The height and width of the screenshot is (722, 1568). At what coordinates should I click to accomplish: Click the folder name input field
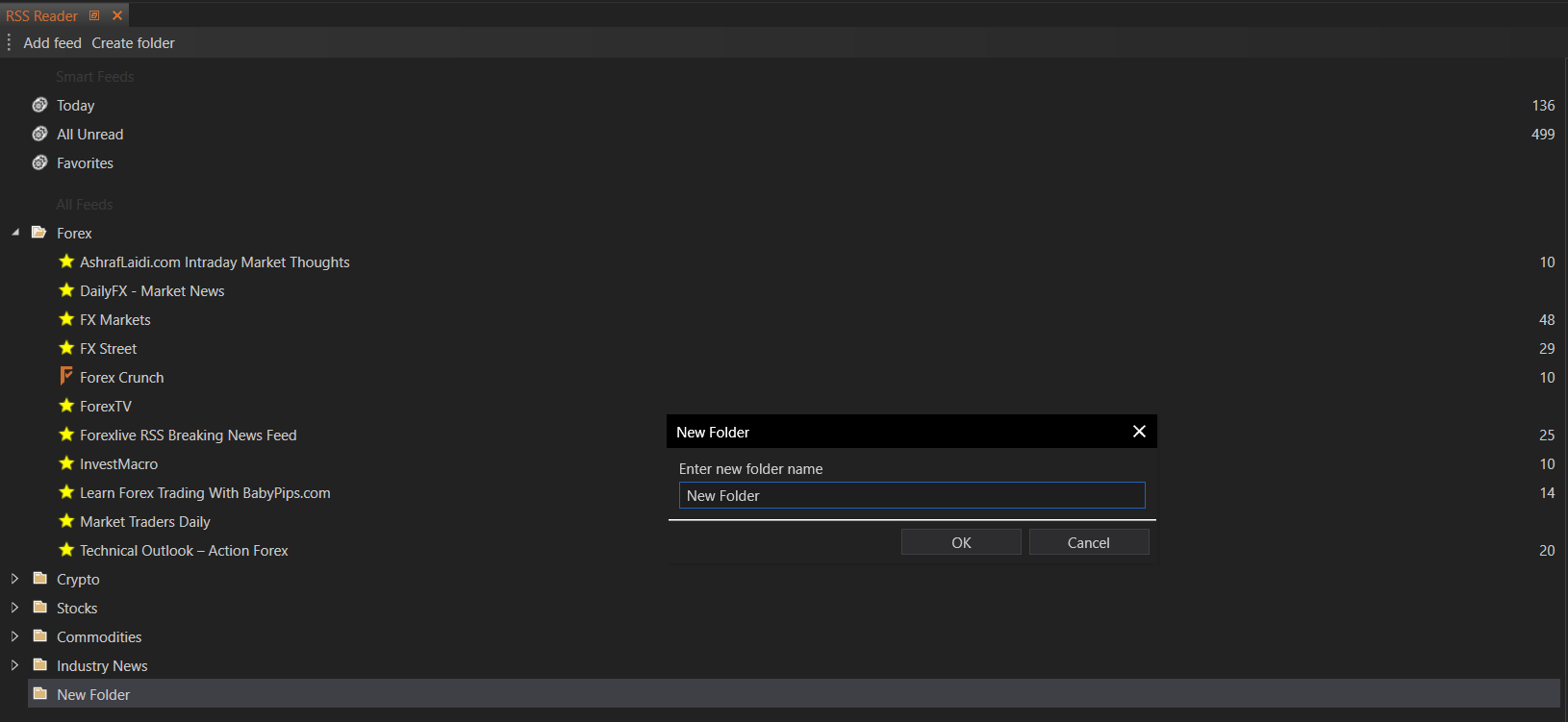911,495
